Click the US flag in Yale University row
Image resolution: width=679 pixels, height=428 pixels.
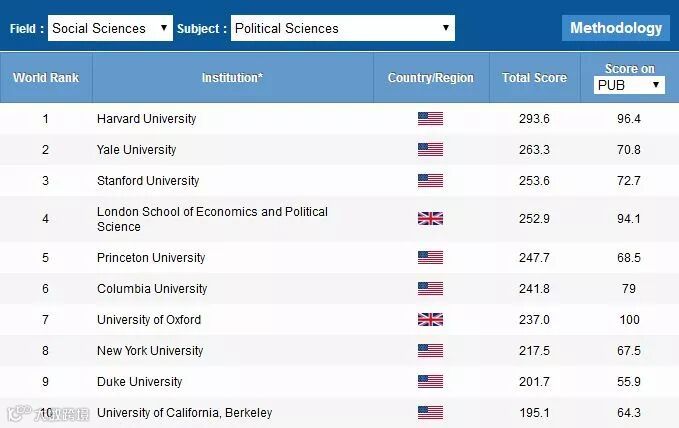430,150
